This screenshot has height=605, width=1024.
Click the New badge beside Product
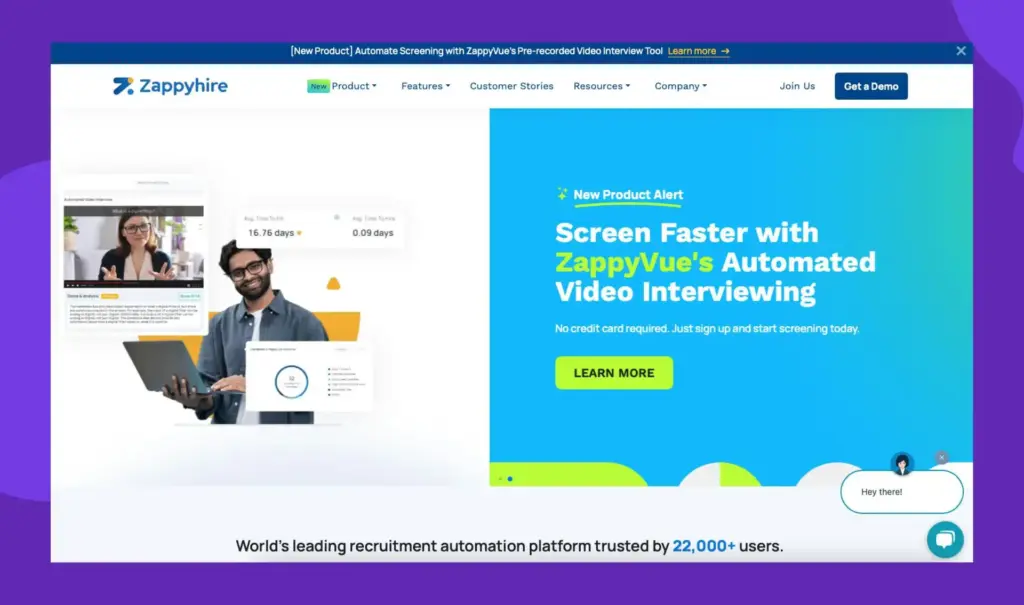tap(318, 86)
